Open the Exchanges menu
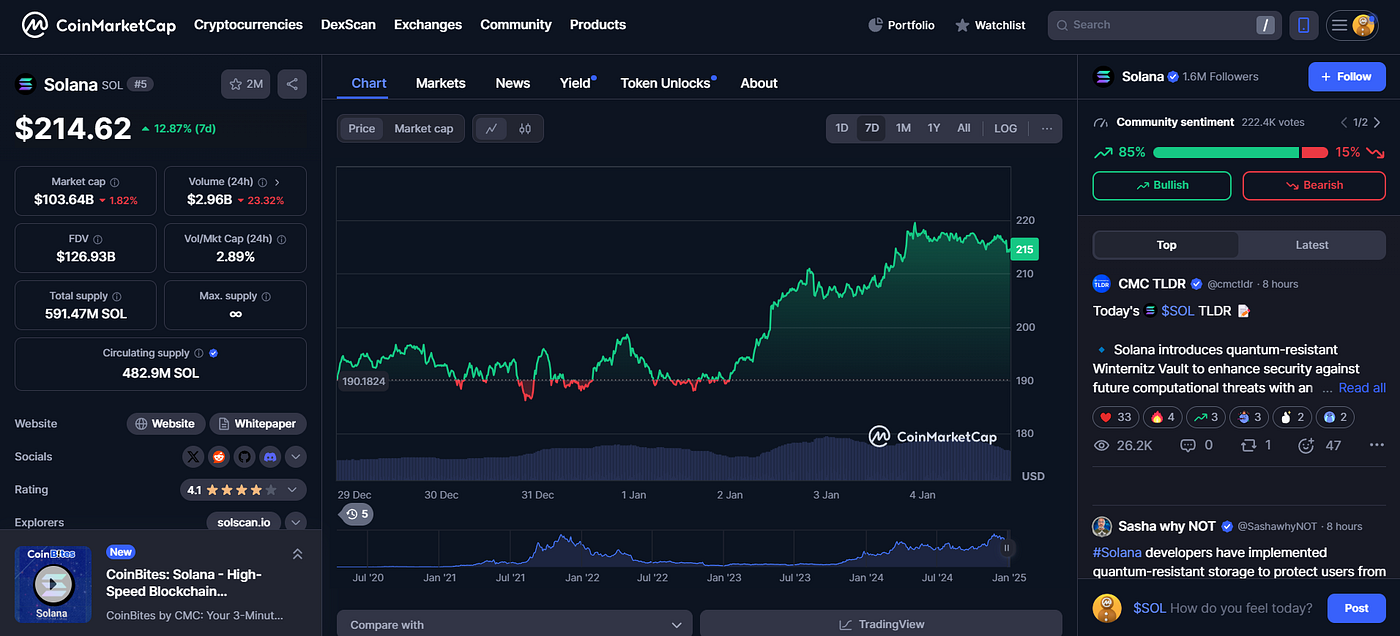This screenshot has width=1400, height=636. pyautogui.click(x=428, y=25)
